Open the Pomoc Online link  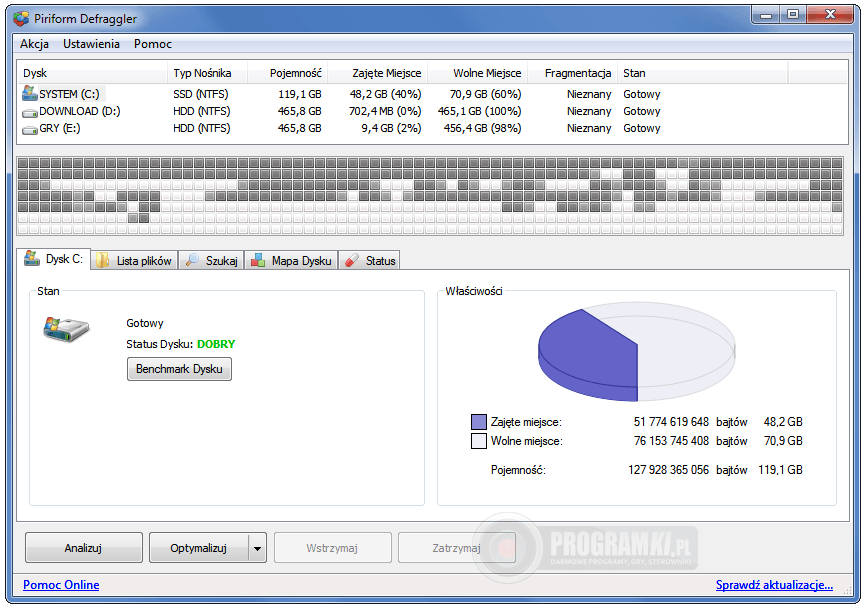tap(61, 585)
